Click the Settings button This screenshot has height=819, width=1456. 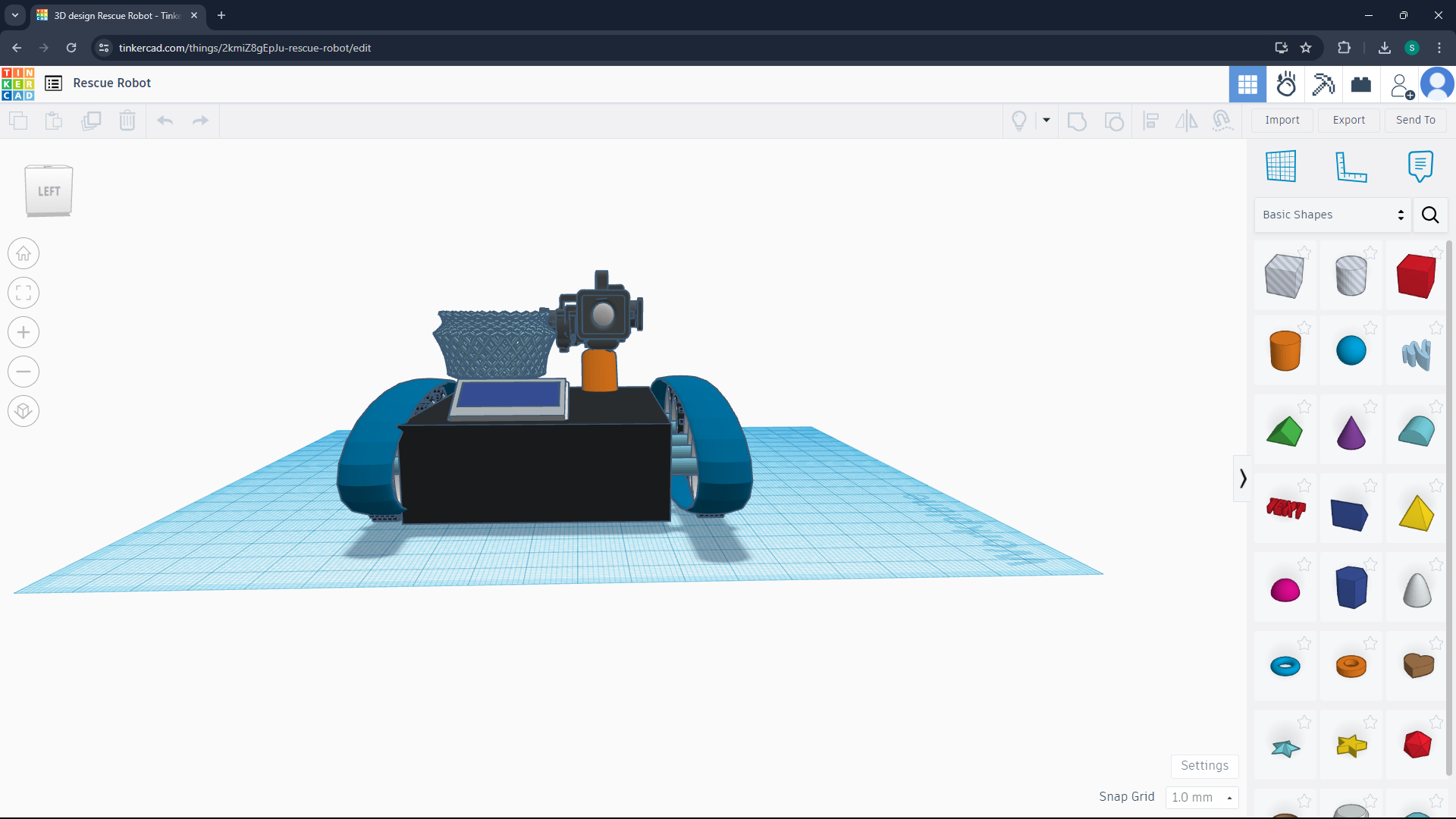pyautogui.click(x=1204, y=765)
